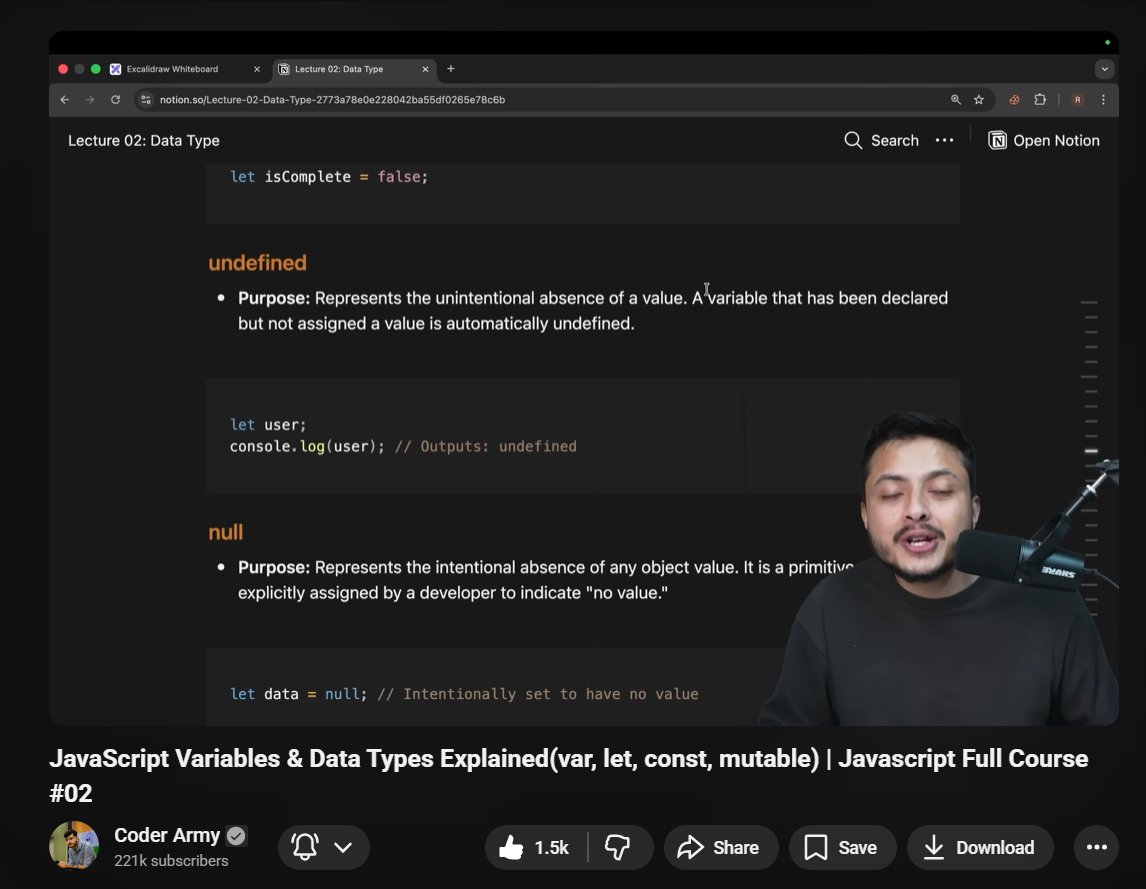Open the page zoom magnifier in address bar

point(955,100)
